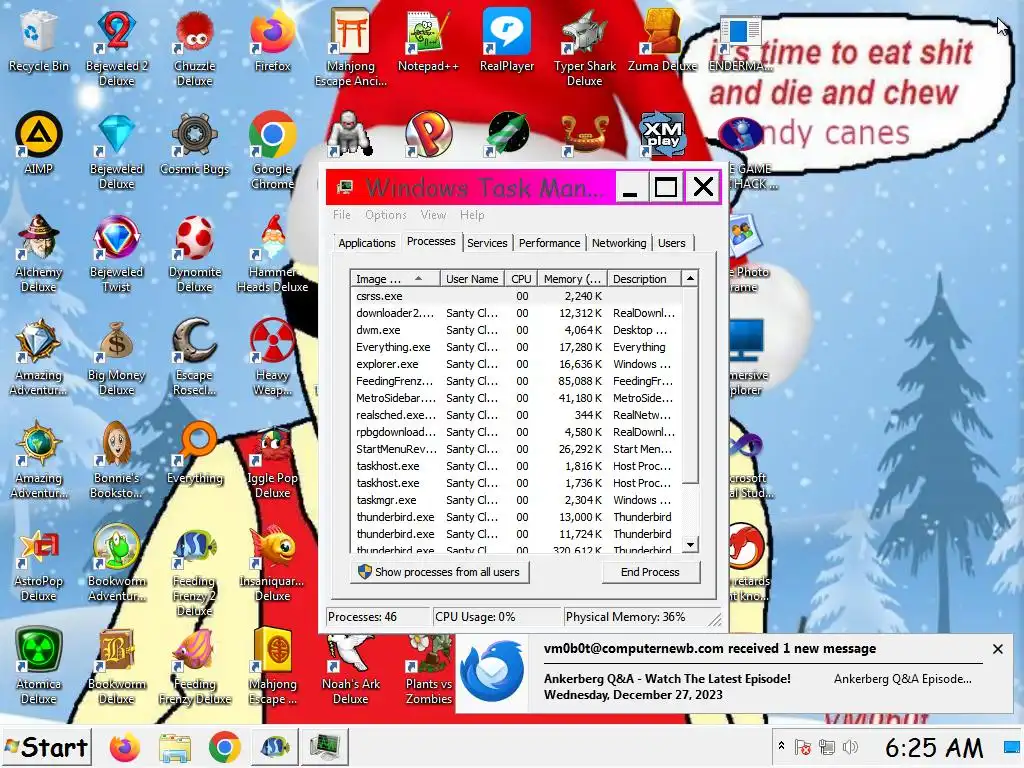
Task: Click process list scrollbar down arrow
Action: (x=690, y=545)
